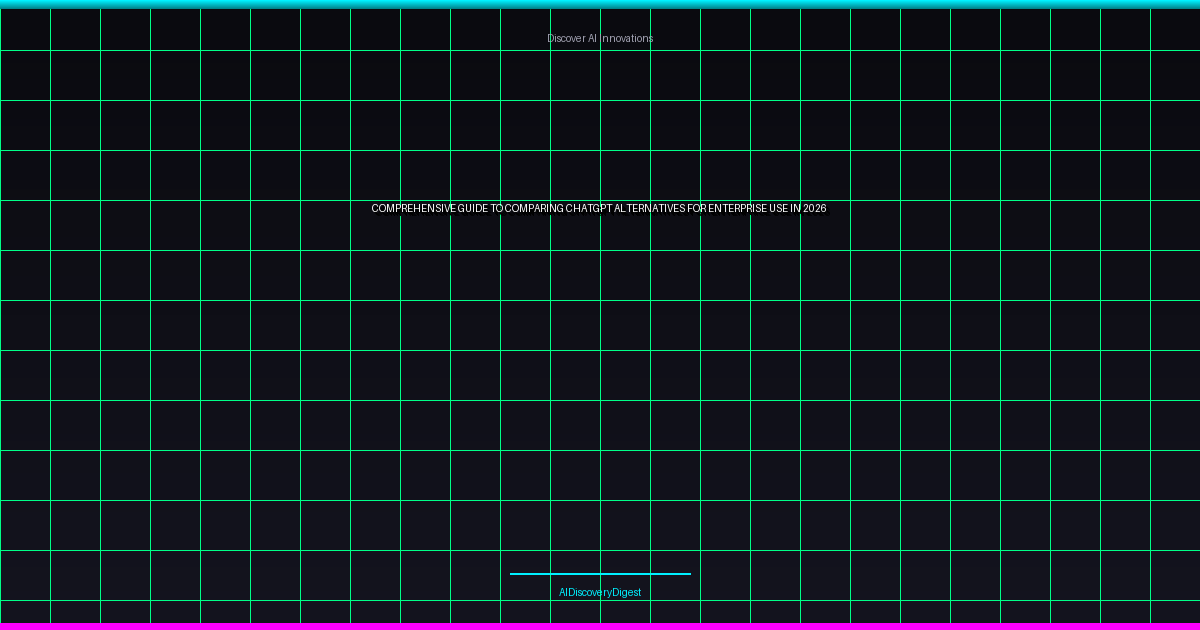Click the word Digest in AIDiscoveryDigest

pos(626,592)
